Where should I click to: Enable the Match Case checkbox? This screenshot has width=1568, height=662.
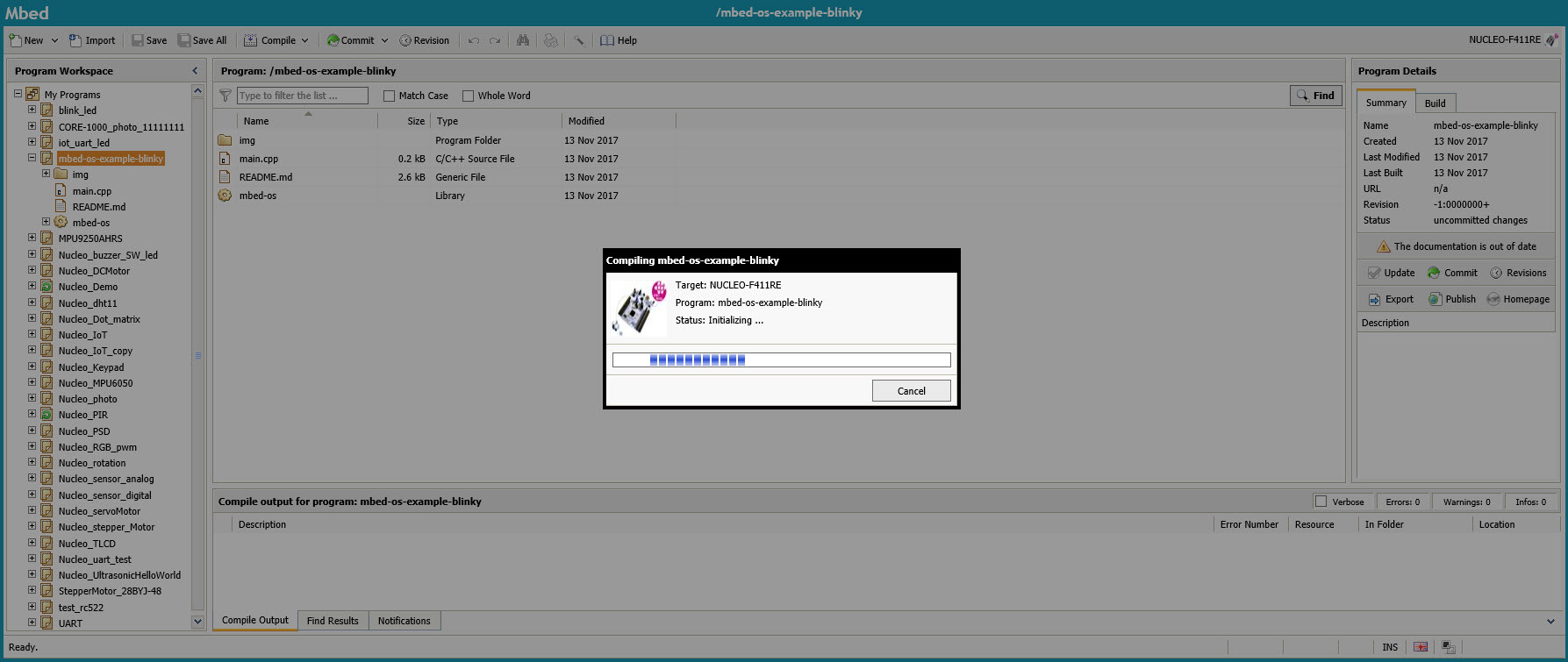point(390,96)
